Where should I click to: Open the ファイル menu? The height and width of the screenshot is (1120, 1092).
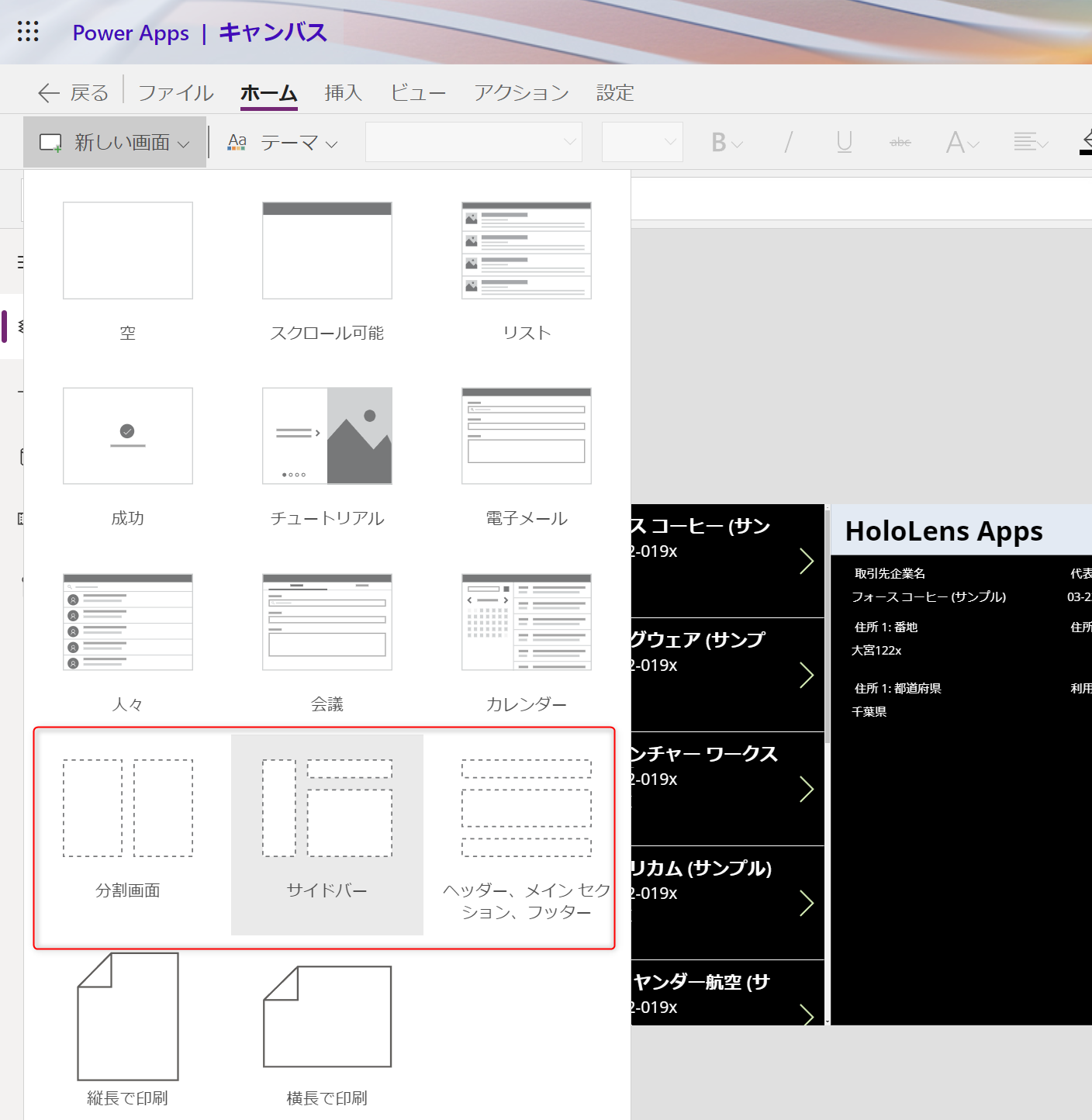[176, 93]
